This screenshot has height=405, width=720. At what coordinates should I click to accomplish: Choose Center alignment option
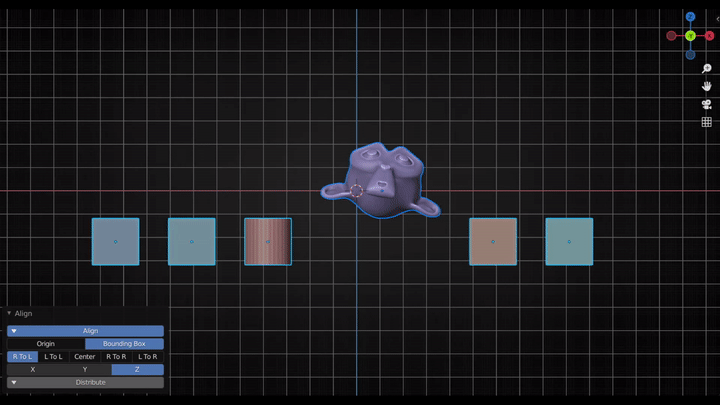tap(85, 357)
